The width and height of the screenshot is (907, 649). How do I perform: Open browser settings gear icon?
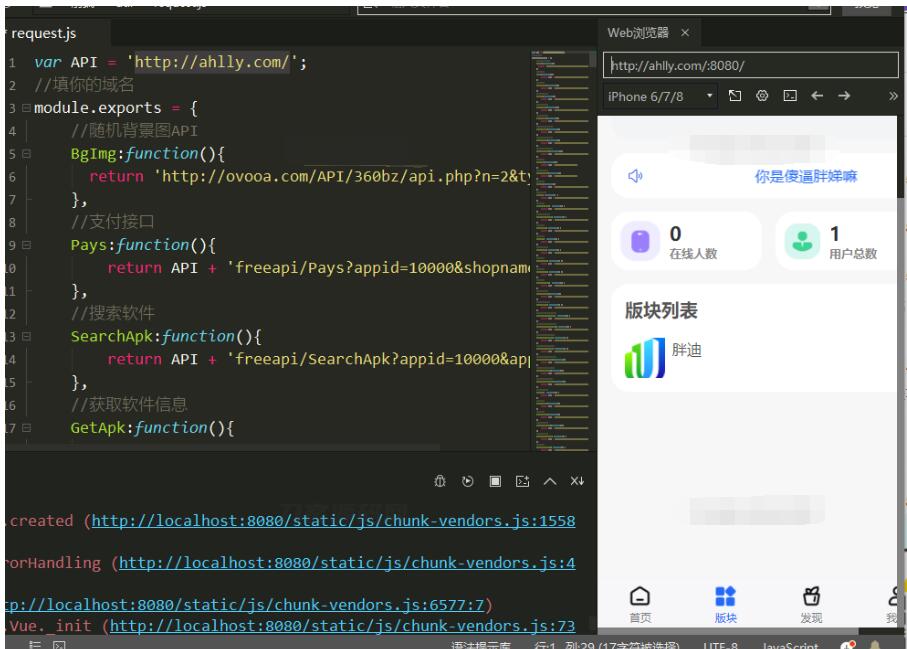[x=762, y=96]
